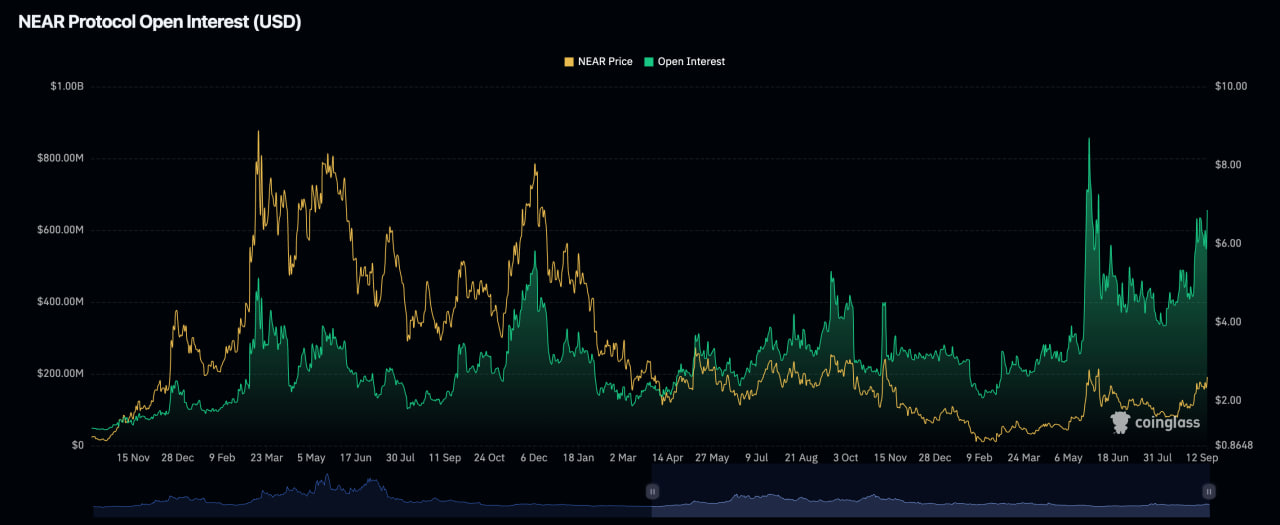Click the 15 Nov date label near the left axis

point(133,458)
